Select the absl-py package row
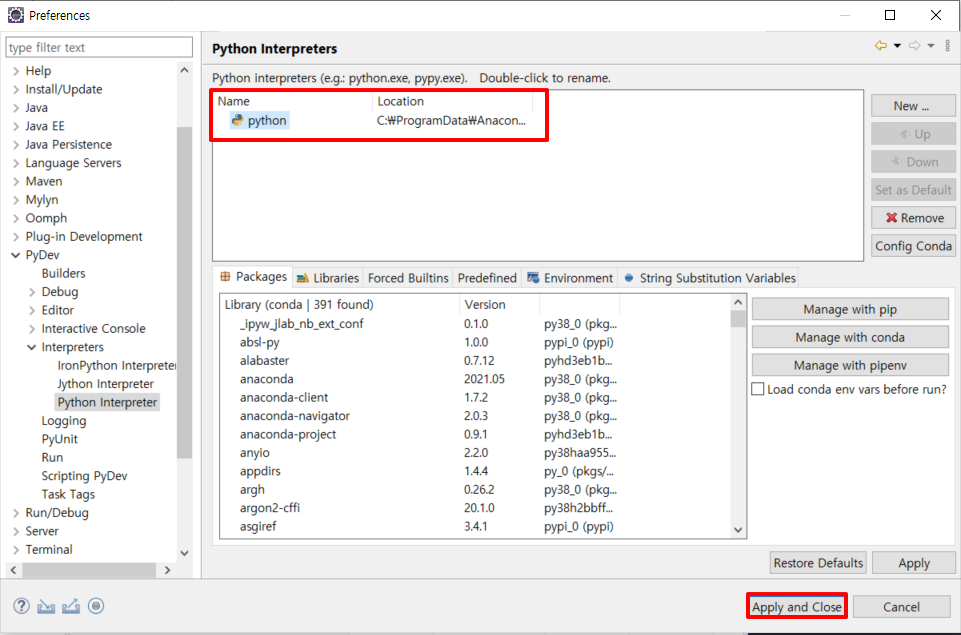 click(x=475, y=342)
